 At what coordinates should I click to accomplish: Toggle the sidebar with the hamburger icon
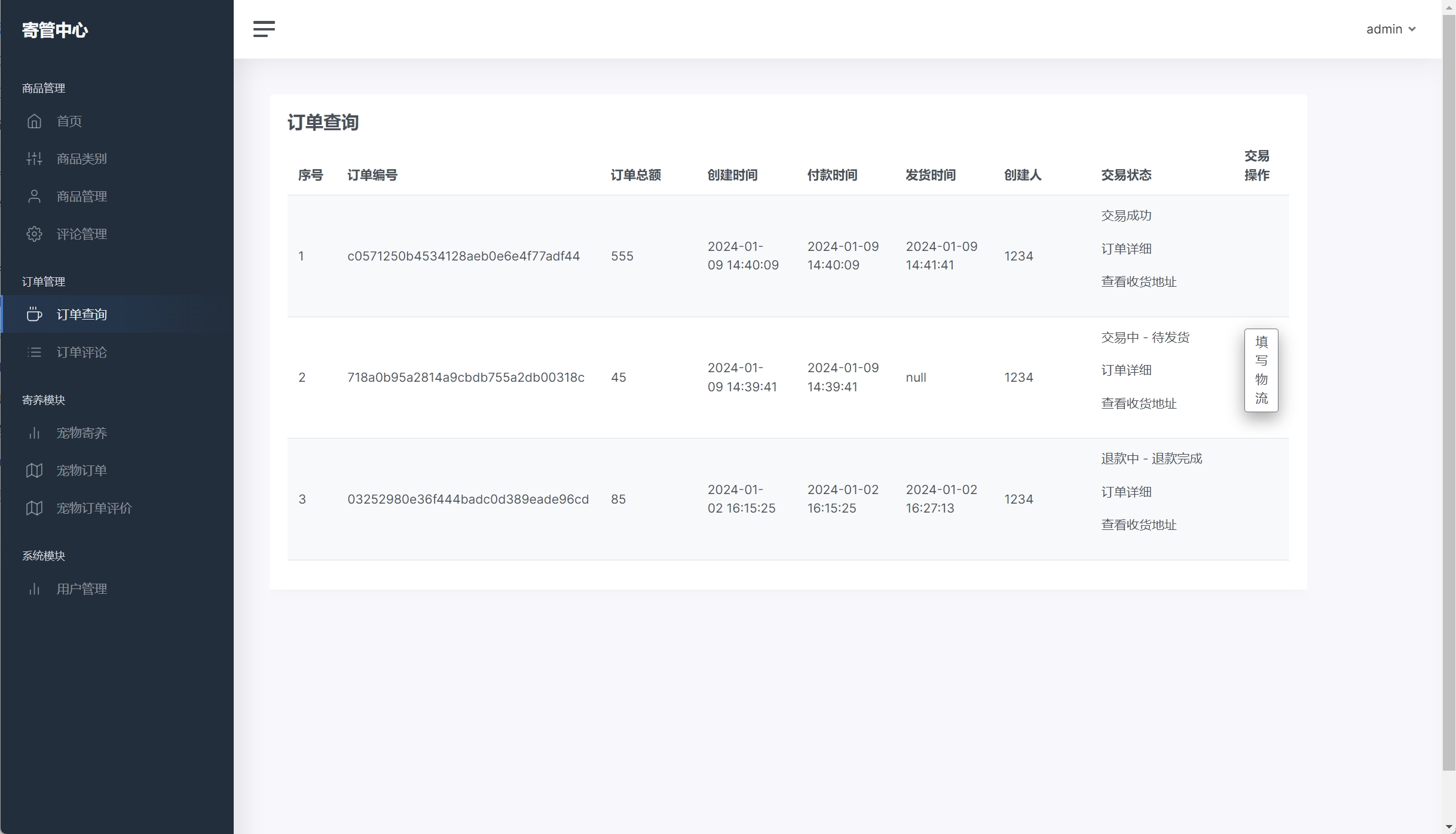click(x=264, y=29)
